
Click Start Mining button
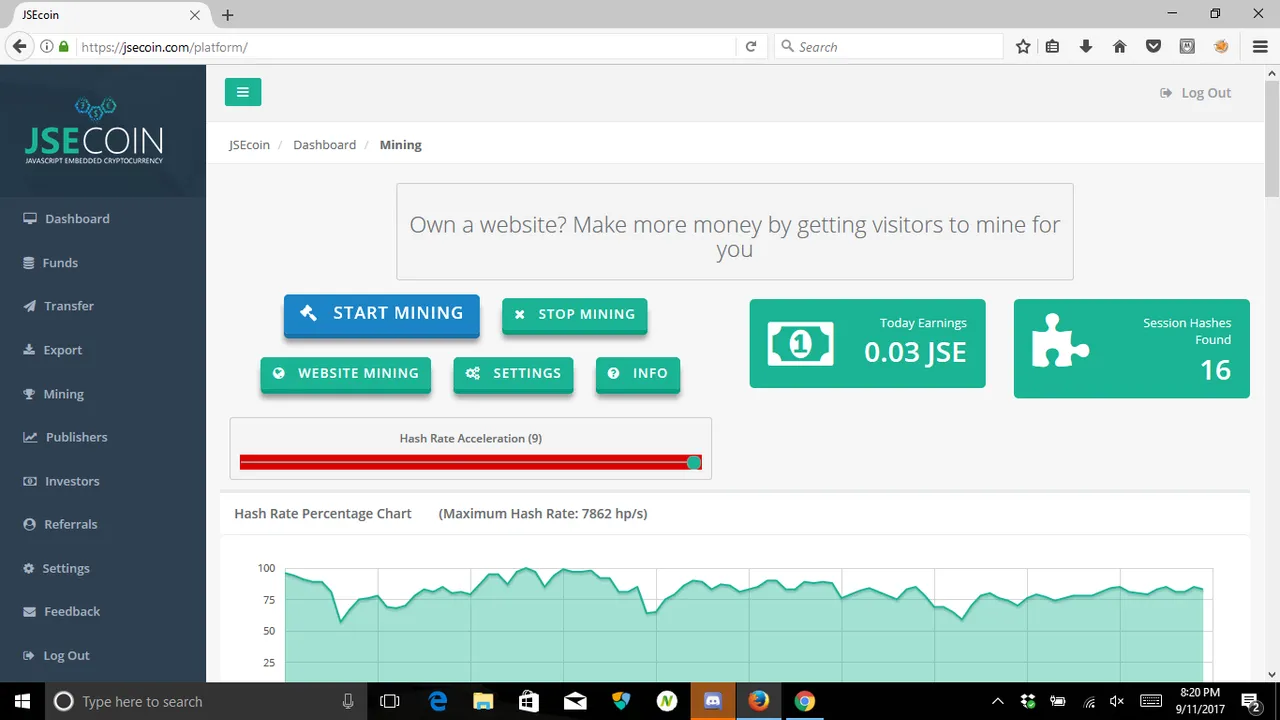(381, 313)
